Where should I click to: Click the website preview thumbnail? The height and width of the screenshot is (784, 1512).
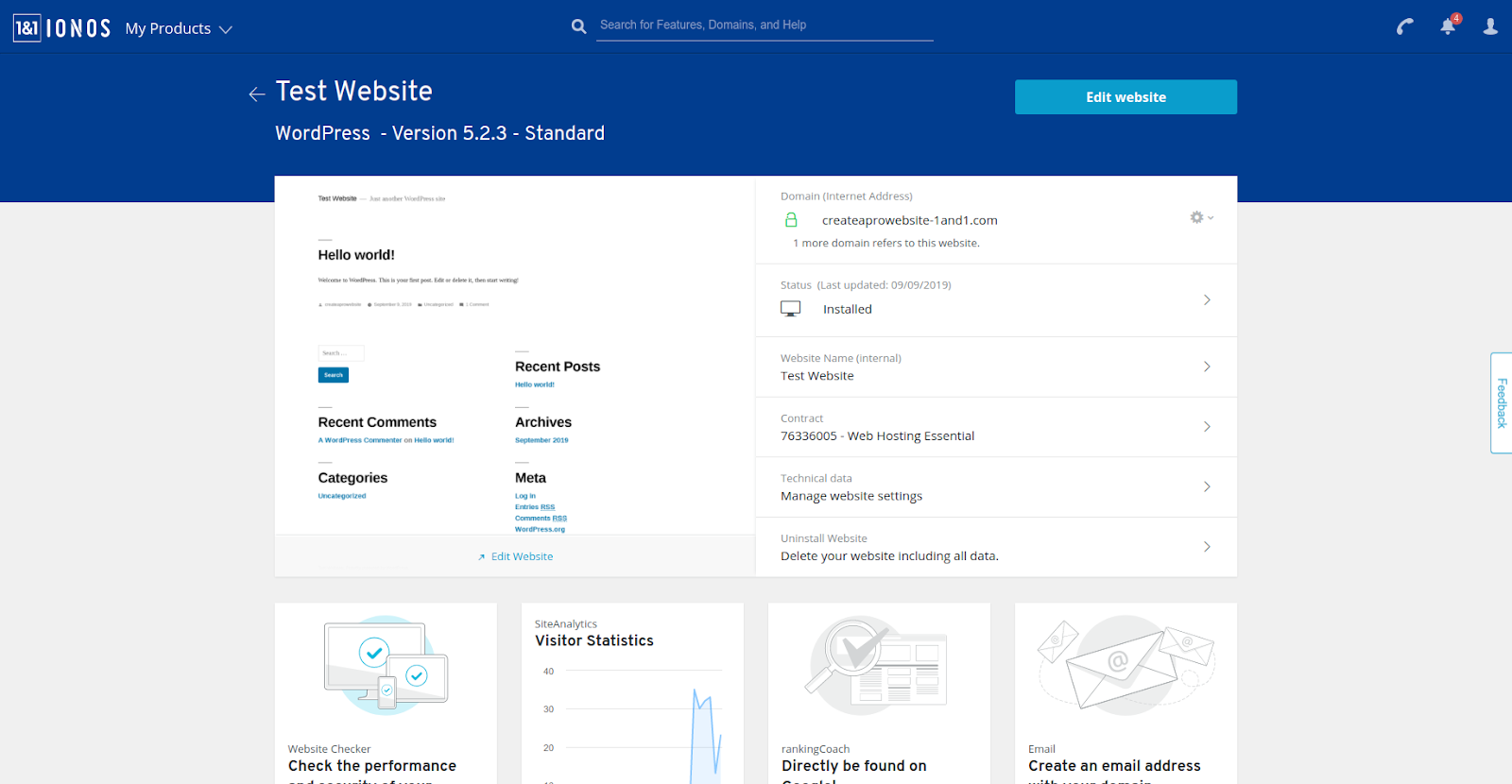(515, 355)
